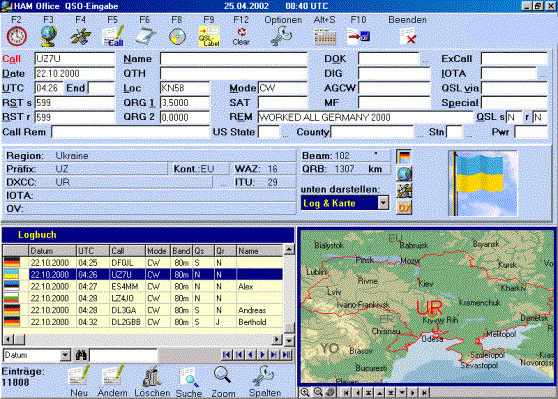Image resolution: width=558 pixels, height=399 pixels.
Task: Open the Datum sort field dropdown
Action: click(x=65, y=355)
